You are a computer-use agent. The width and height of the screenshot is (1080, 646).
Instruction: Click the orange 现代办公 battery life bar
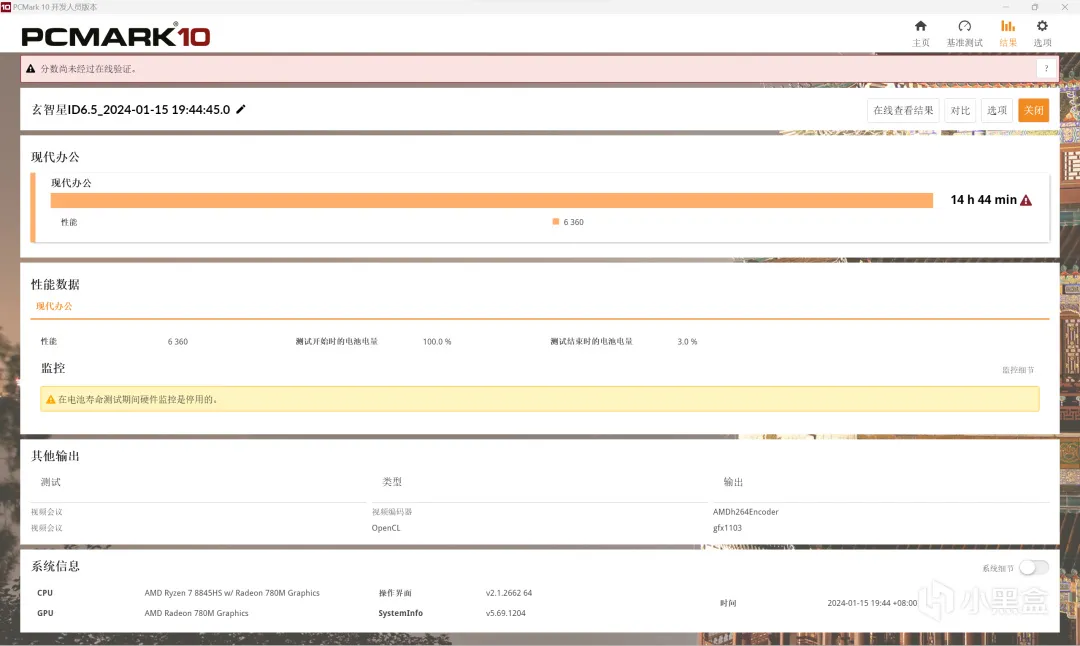(x=492, y=200)
